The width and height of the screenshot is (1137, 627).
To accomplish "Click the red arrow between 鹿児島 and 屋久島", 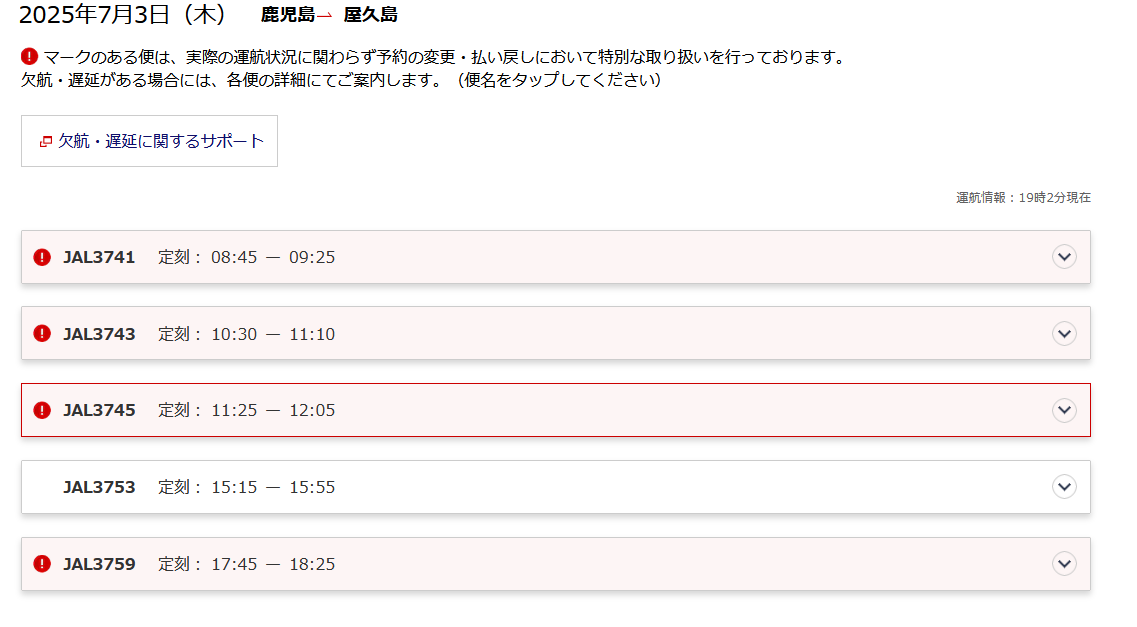I will tap(325, 15).
